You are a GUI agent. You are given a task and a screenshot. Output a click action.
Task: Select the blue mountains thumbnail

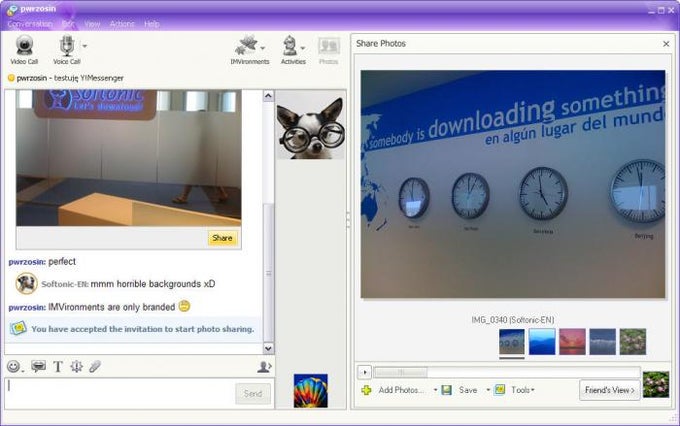point(542,341)
